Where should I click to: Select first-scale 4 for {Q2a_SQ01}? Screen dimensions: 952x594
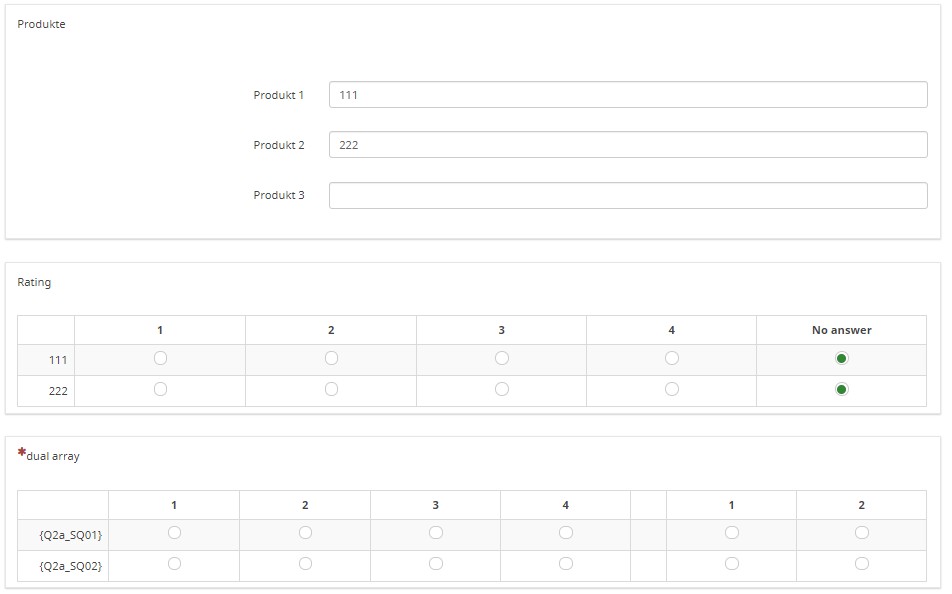coord(566,533)
